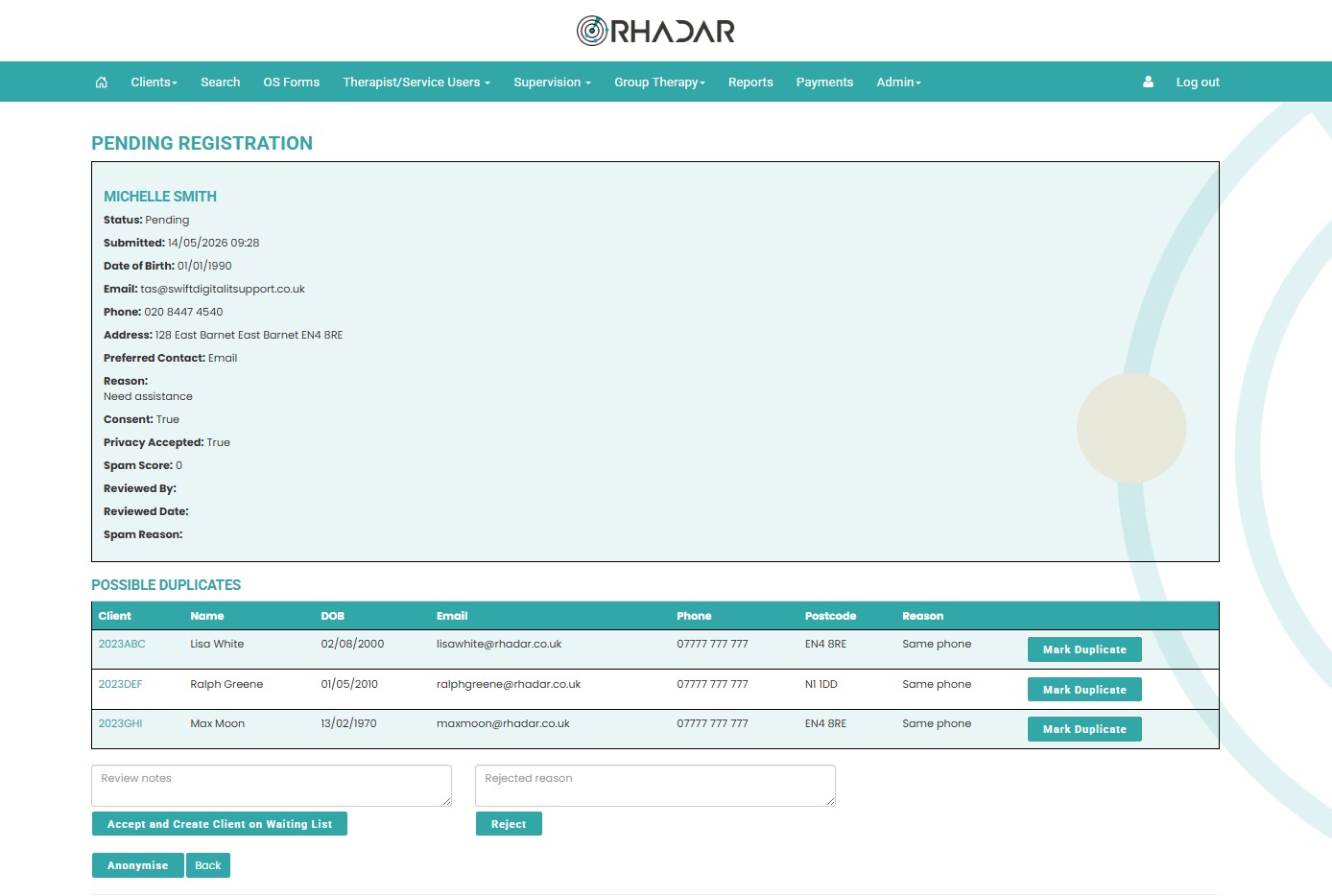Click the Reject button
1332x896 pixels.
pyautogui.click(x=509, y=824)
